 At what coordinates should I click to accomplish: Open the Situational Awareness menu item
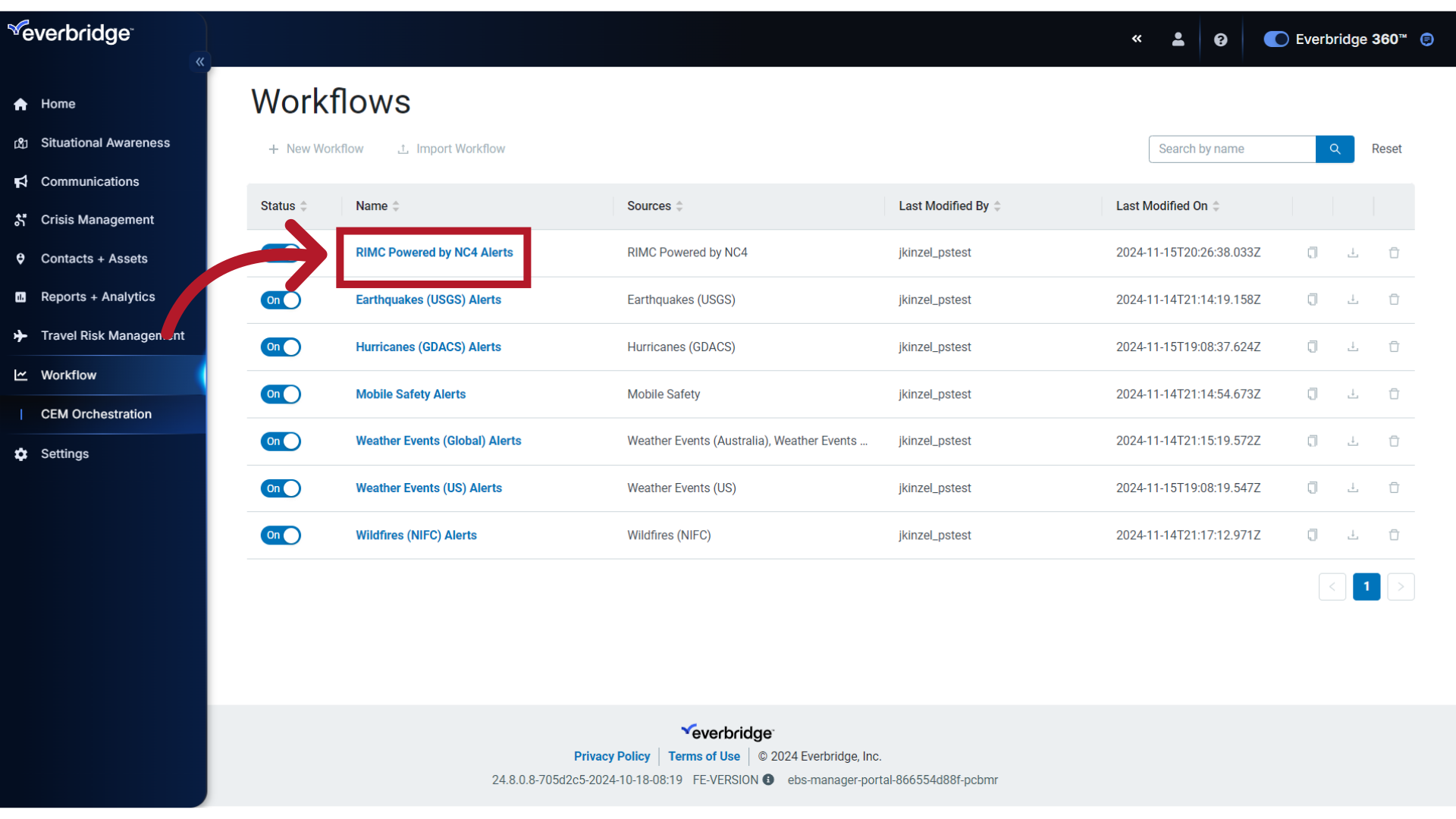pos(105,142)
